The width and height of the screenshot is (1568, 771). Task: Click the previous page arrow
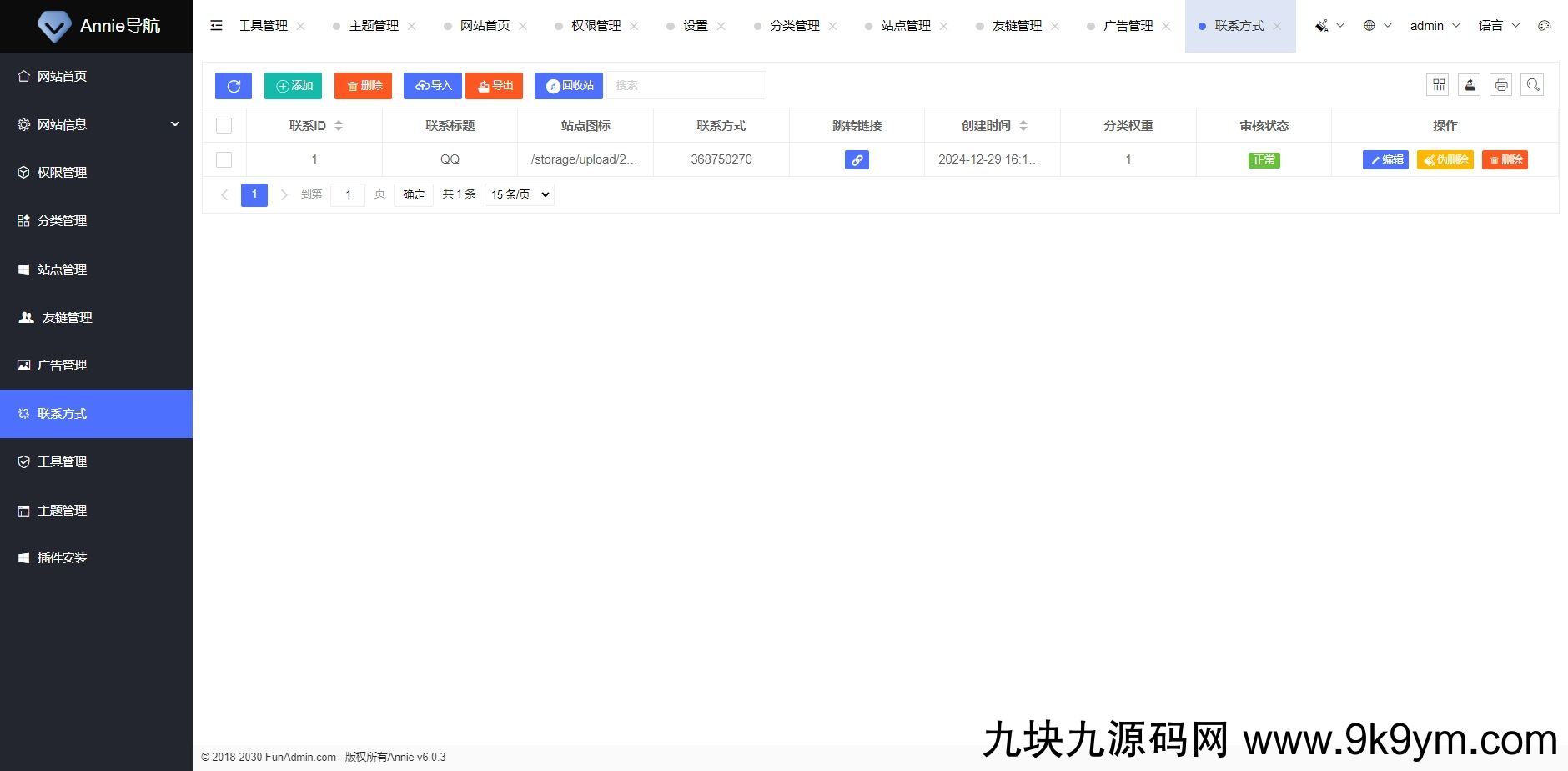pyautogui.click(x=224, y=194)
